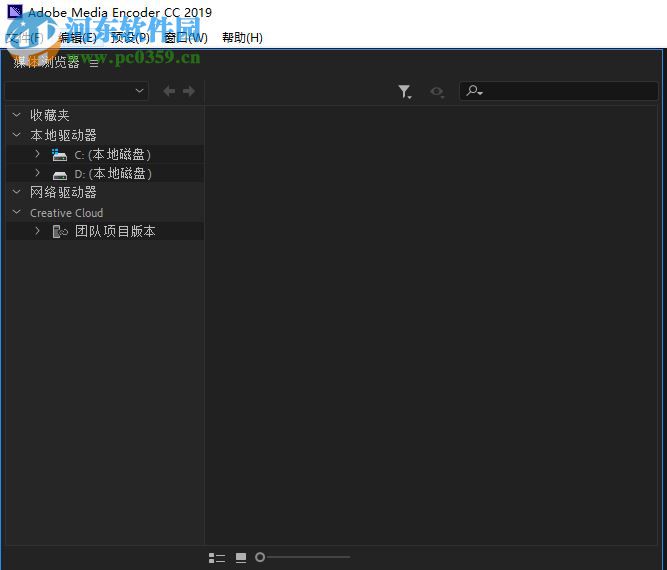Image resolution: width=667 pixels, height=570 pixels.
Task: Open the 文件(F) menu
Action: (25, 38)
